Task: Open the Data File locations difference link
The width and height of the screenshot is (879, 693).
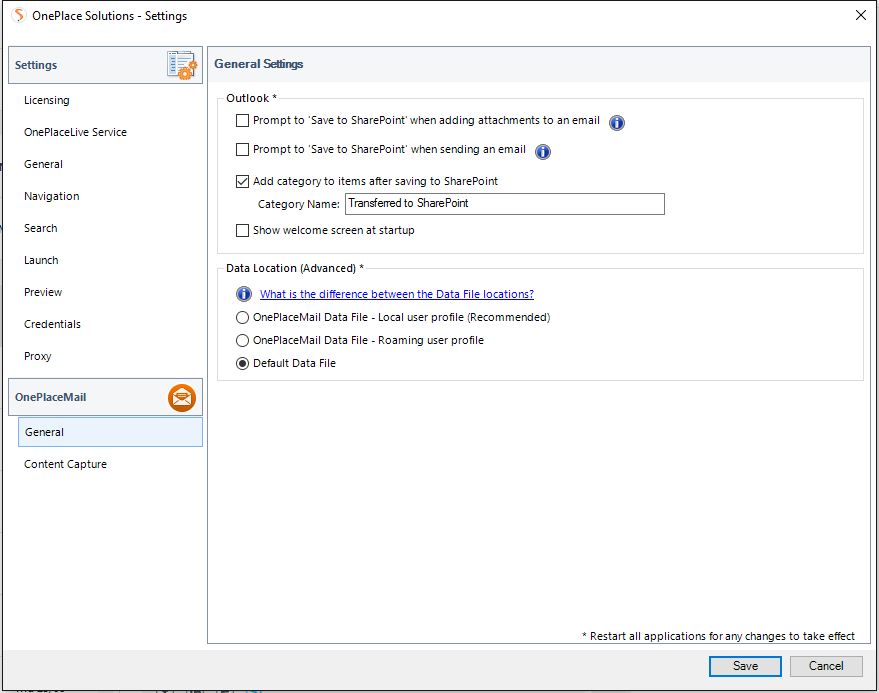Action: click(x=396, y=294)
